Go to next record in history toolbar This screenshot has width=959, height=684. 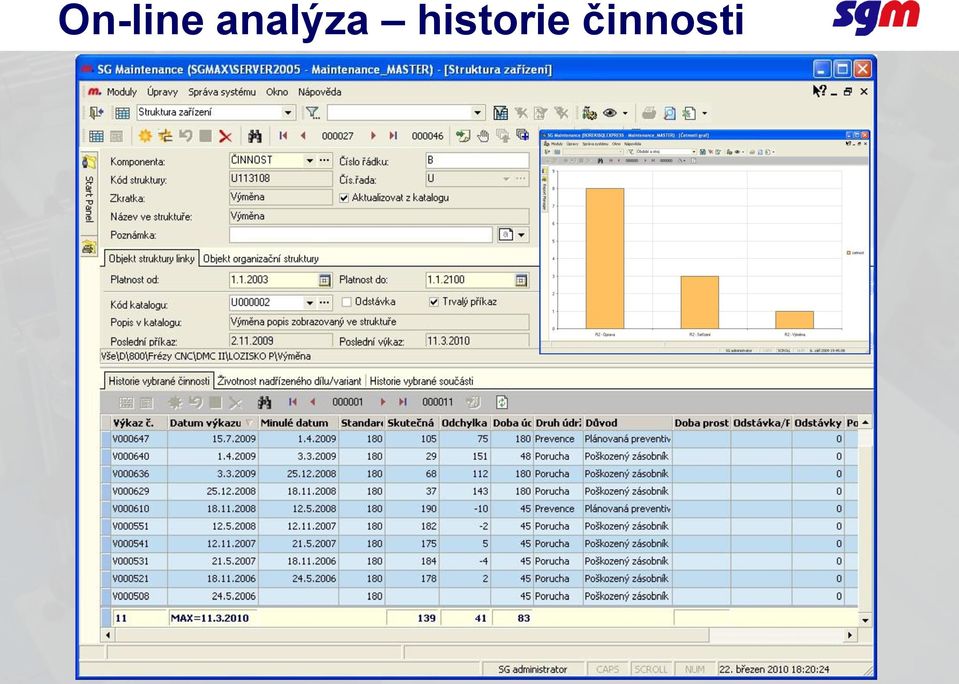tap(383, 402)
